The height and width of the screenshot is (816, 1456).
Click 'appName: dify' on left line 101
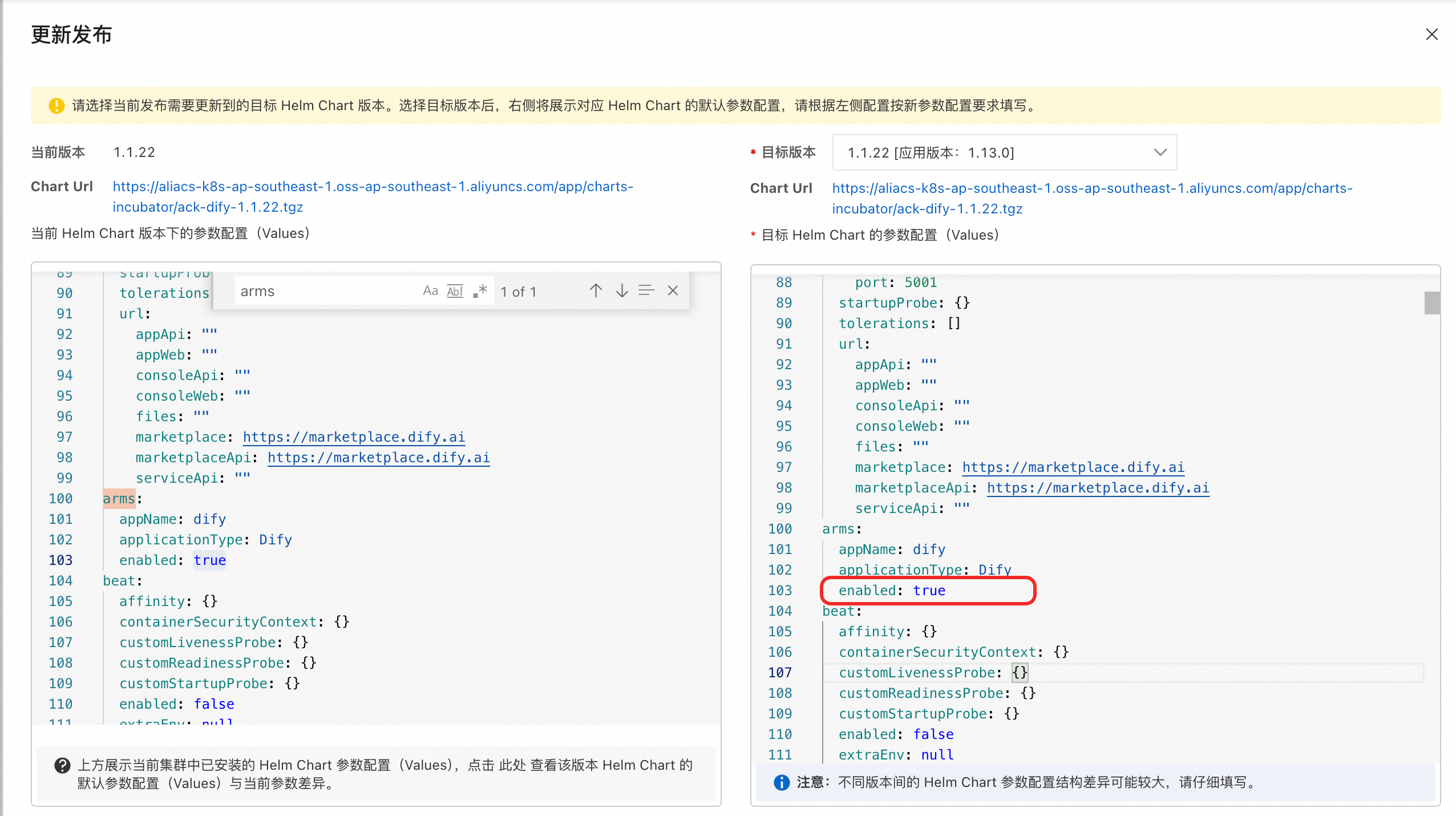click(x=172, y=519)
